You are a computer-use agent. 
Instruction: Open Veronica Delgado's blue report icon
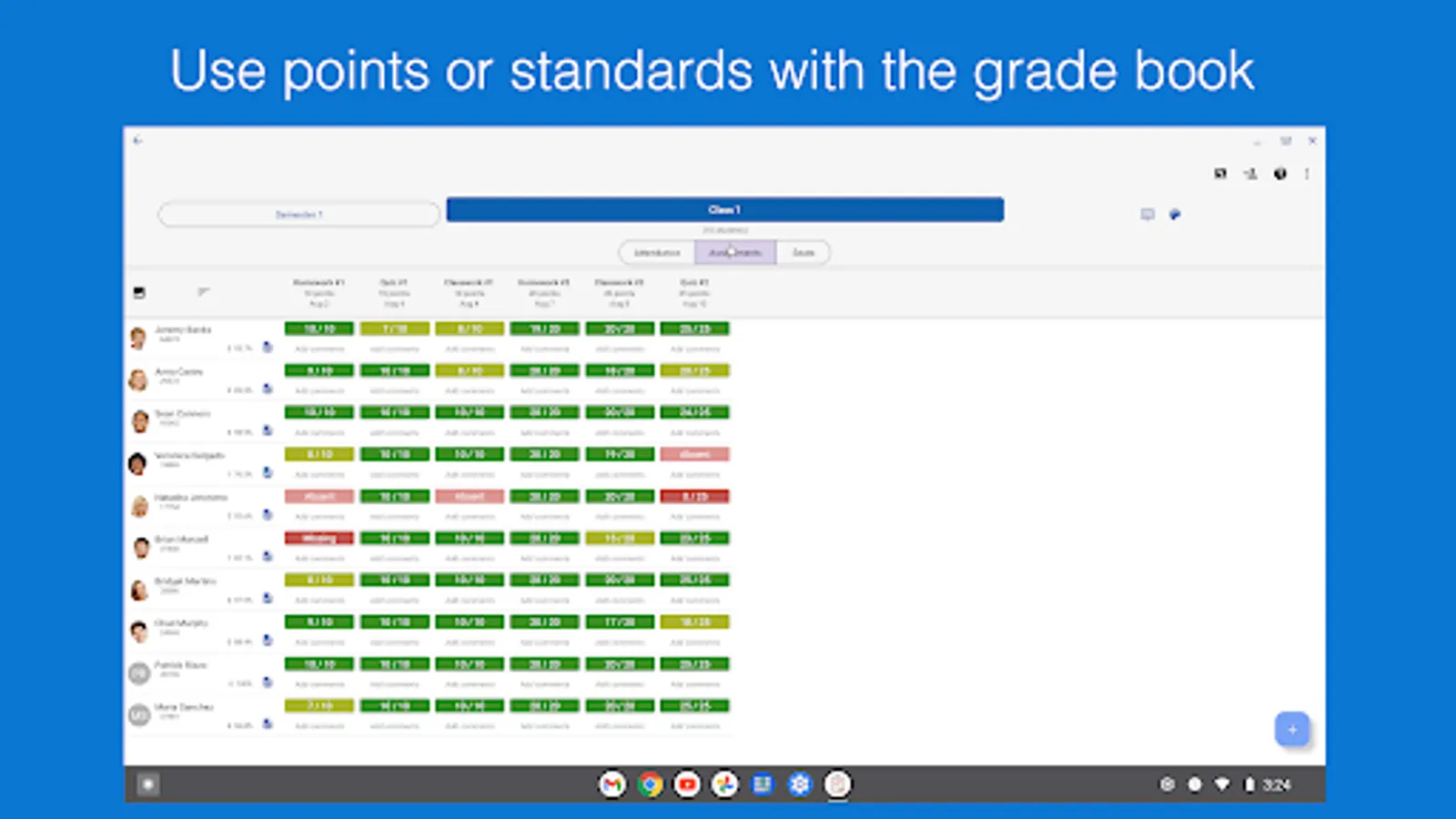point(268,472)
